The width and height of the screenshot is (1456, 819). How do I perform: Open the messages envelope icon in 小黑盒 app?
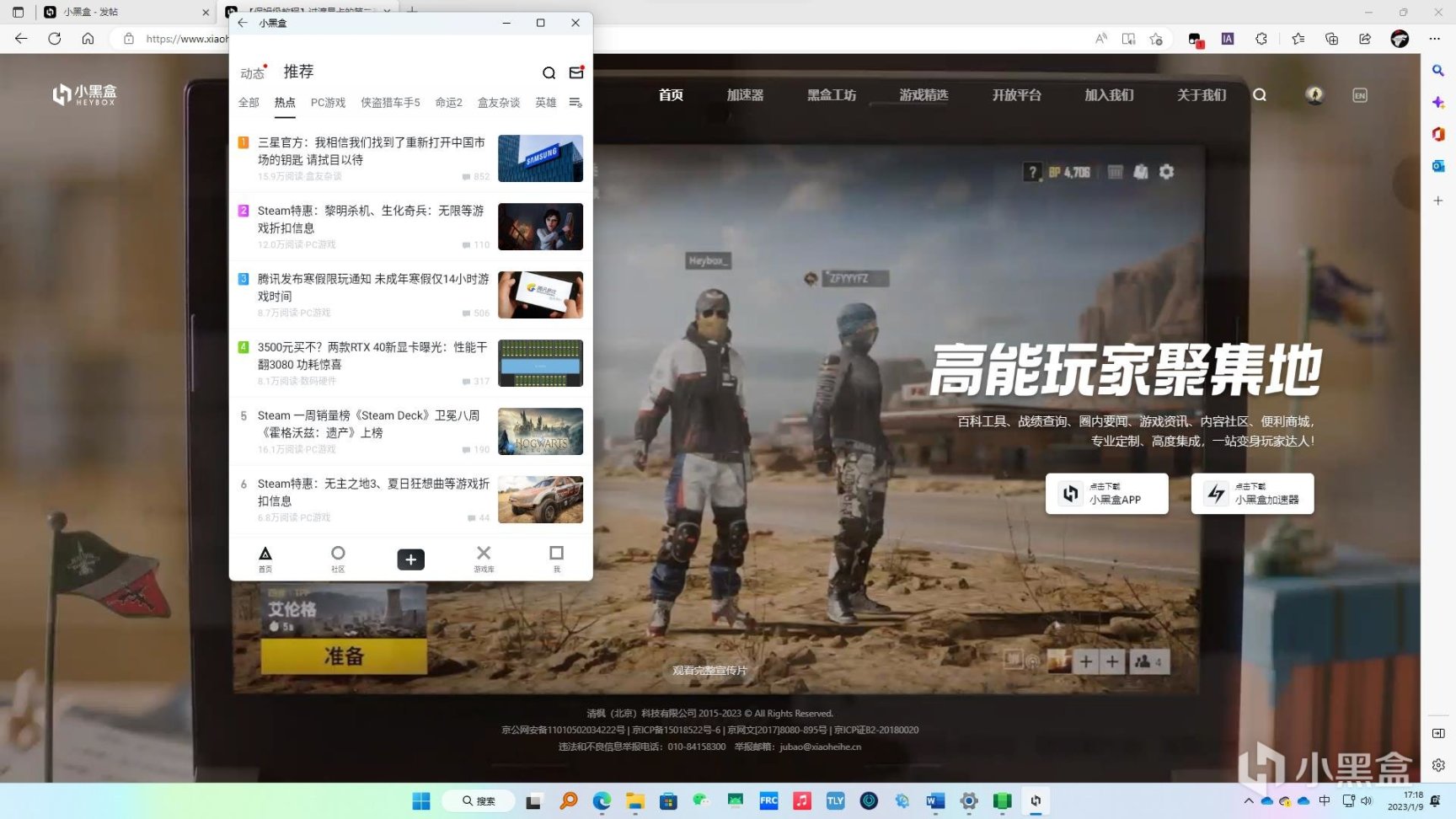coord(576,72)
